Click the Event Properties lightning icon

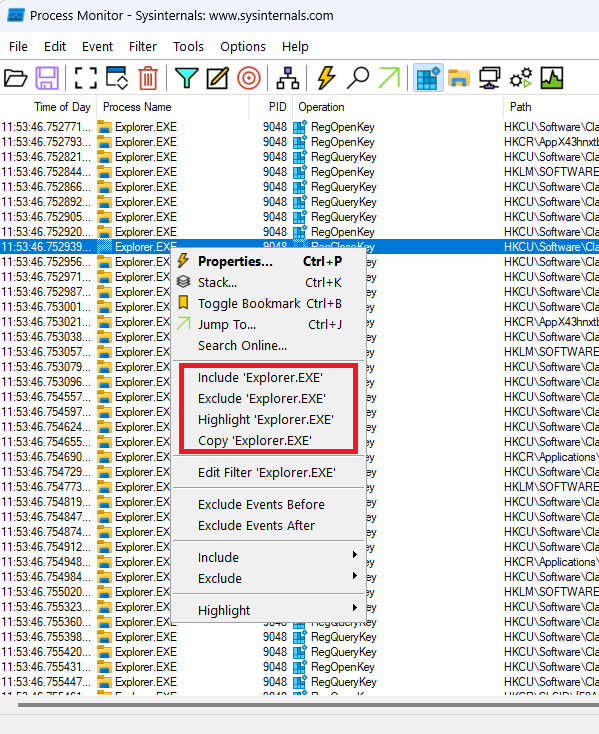[x=327, y=78]
